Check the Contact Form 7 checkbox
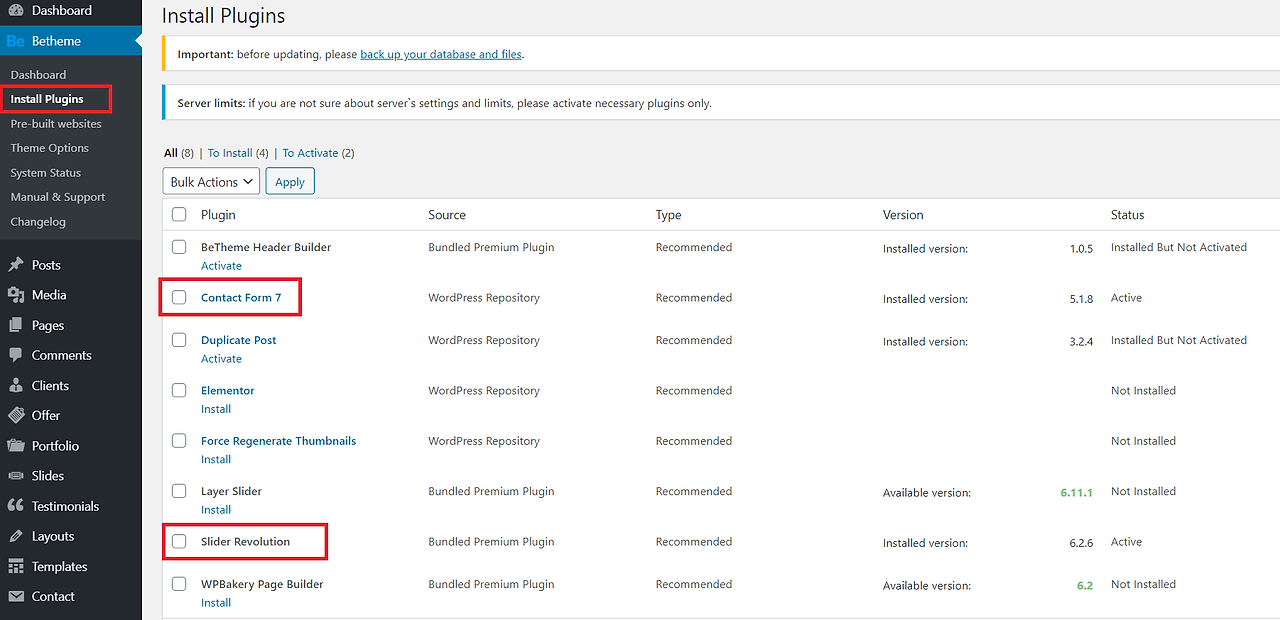The width and height of the screenshot is (1280, 620). point(179,297)
